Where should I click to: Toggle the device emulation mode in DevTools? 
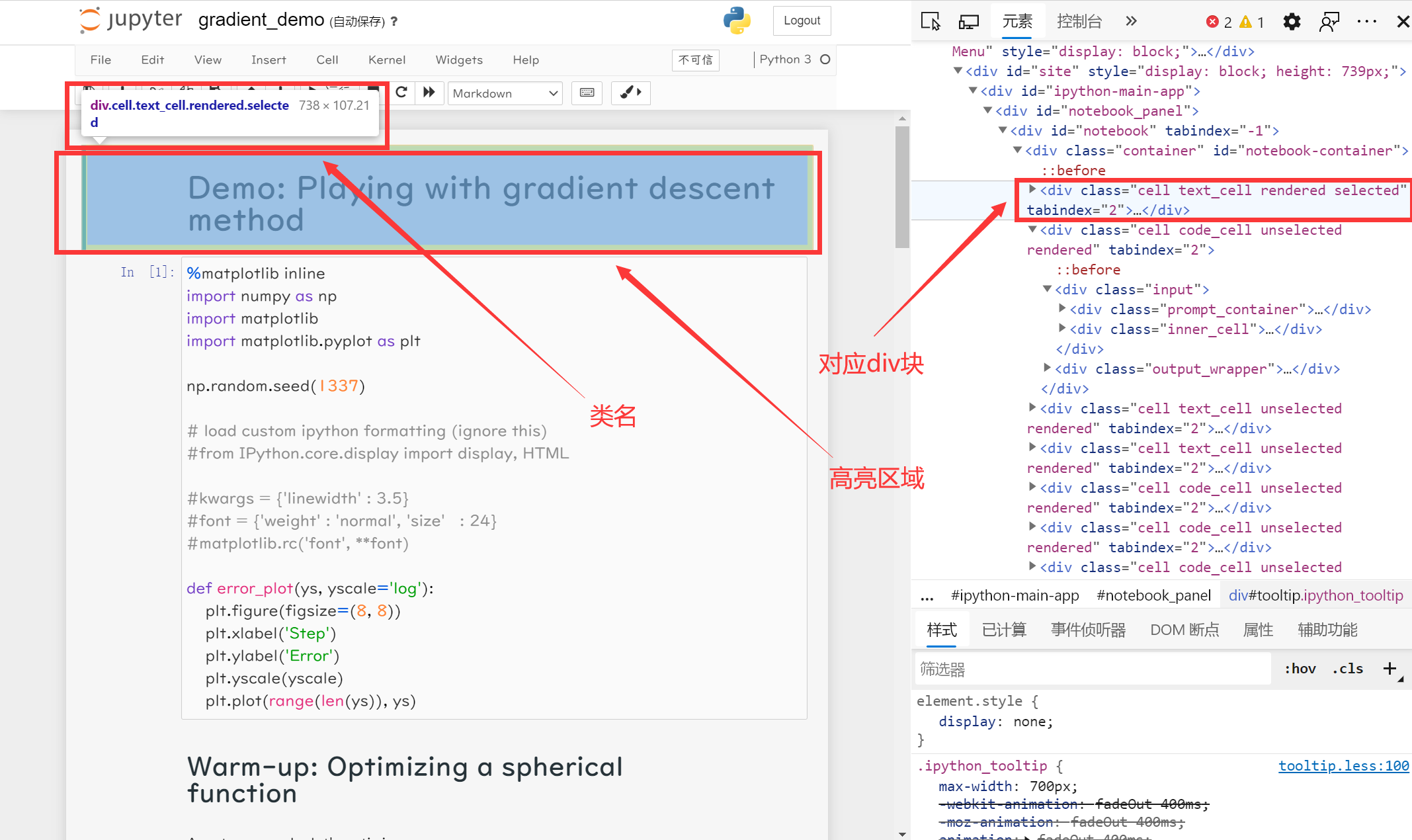tap(968, 21)
